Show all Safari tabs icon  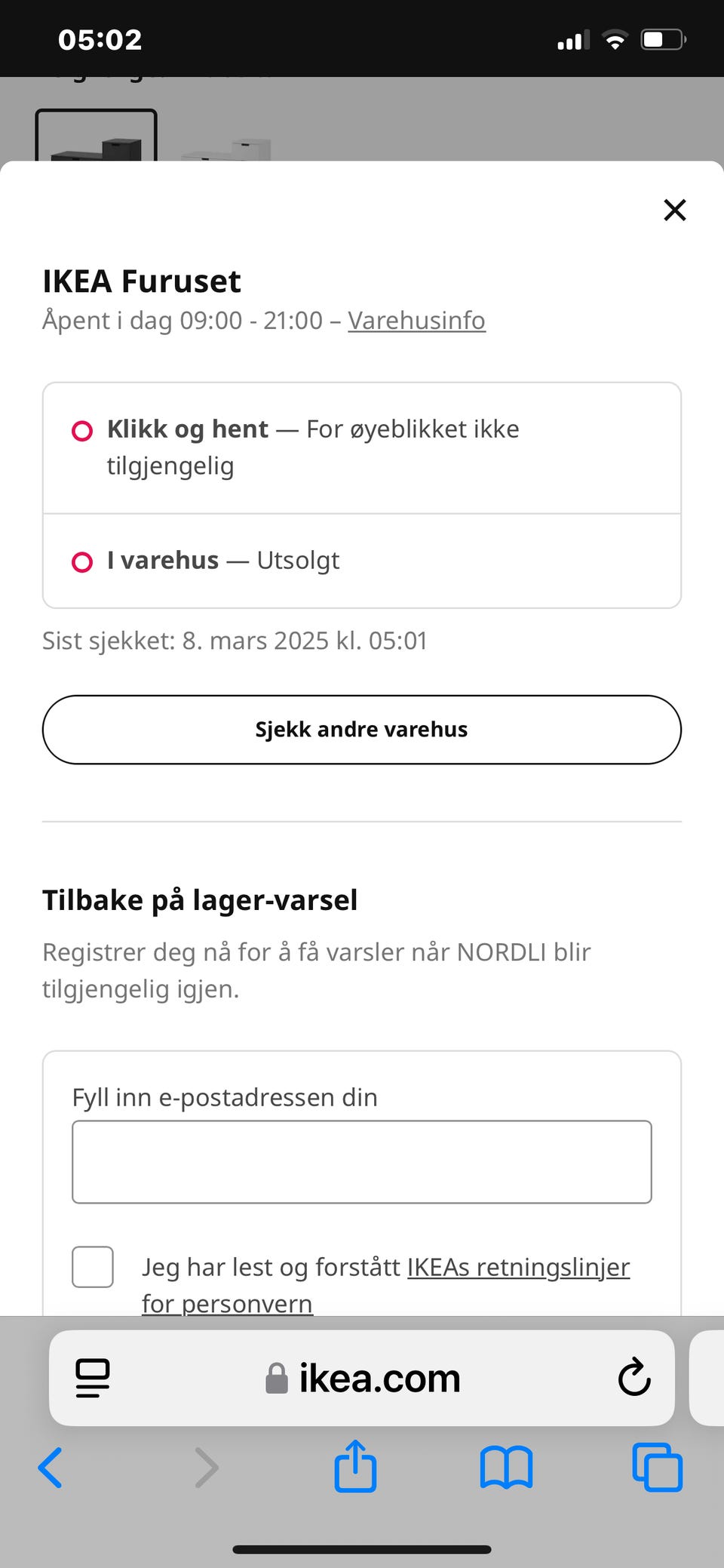coord(657,1468)
